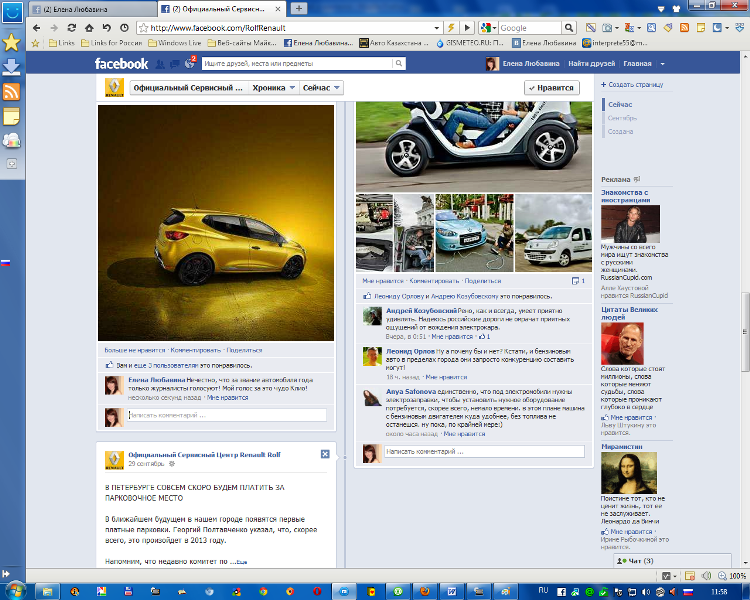The image size is (750, 600).
Task: Open Opera from the Windows taskbar
Action: pyautogui.click(x=317, y=591)
